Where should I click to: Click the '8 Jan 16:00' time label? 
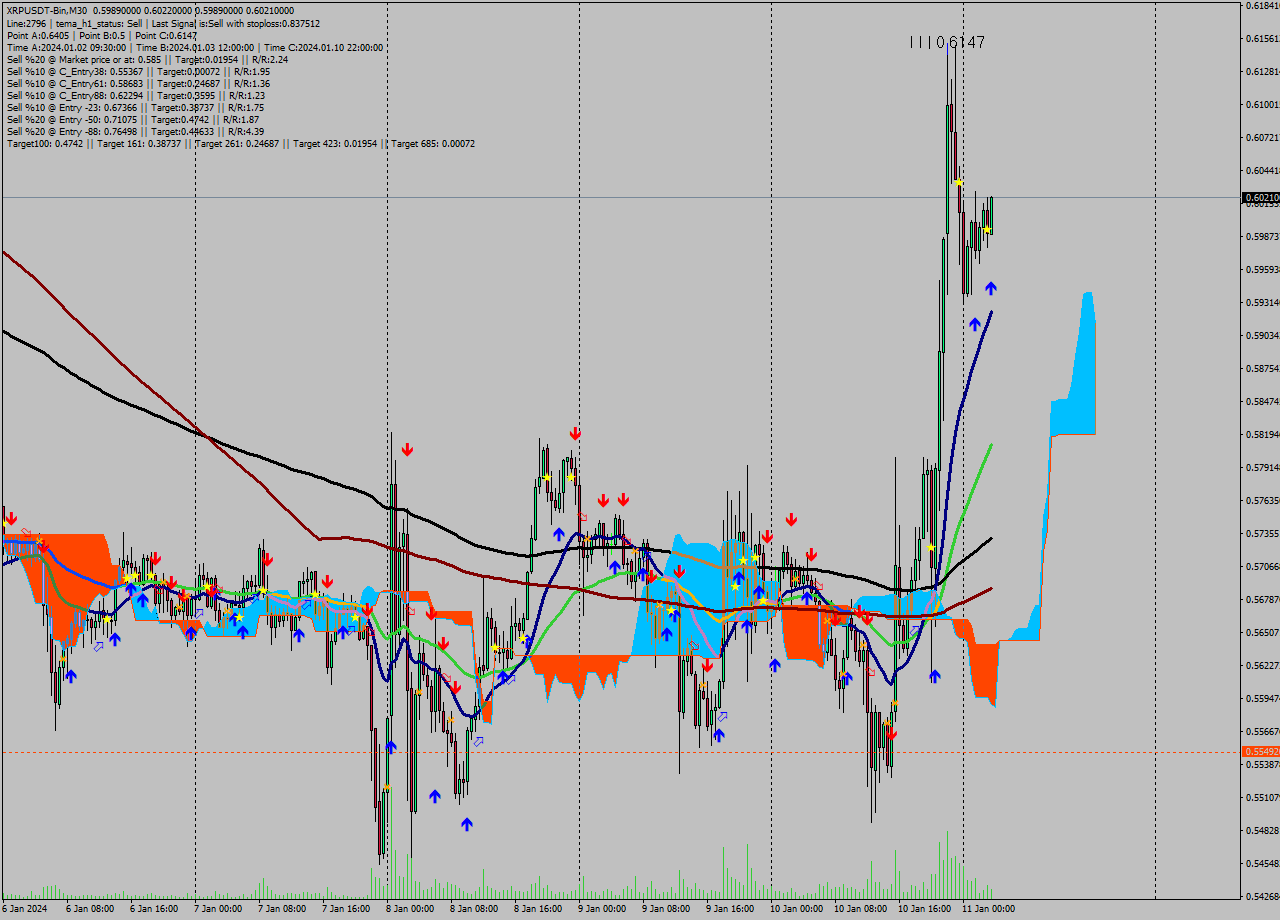pos(537,909)
